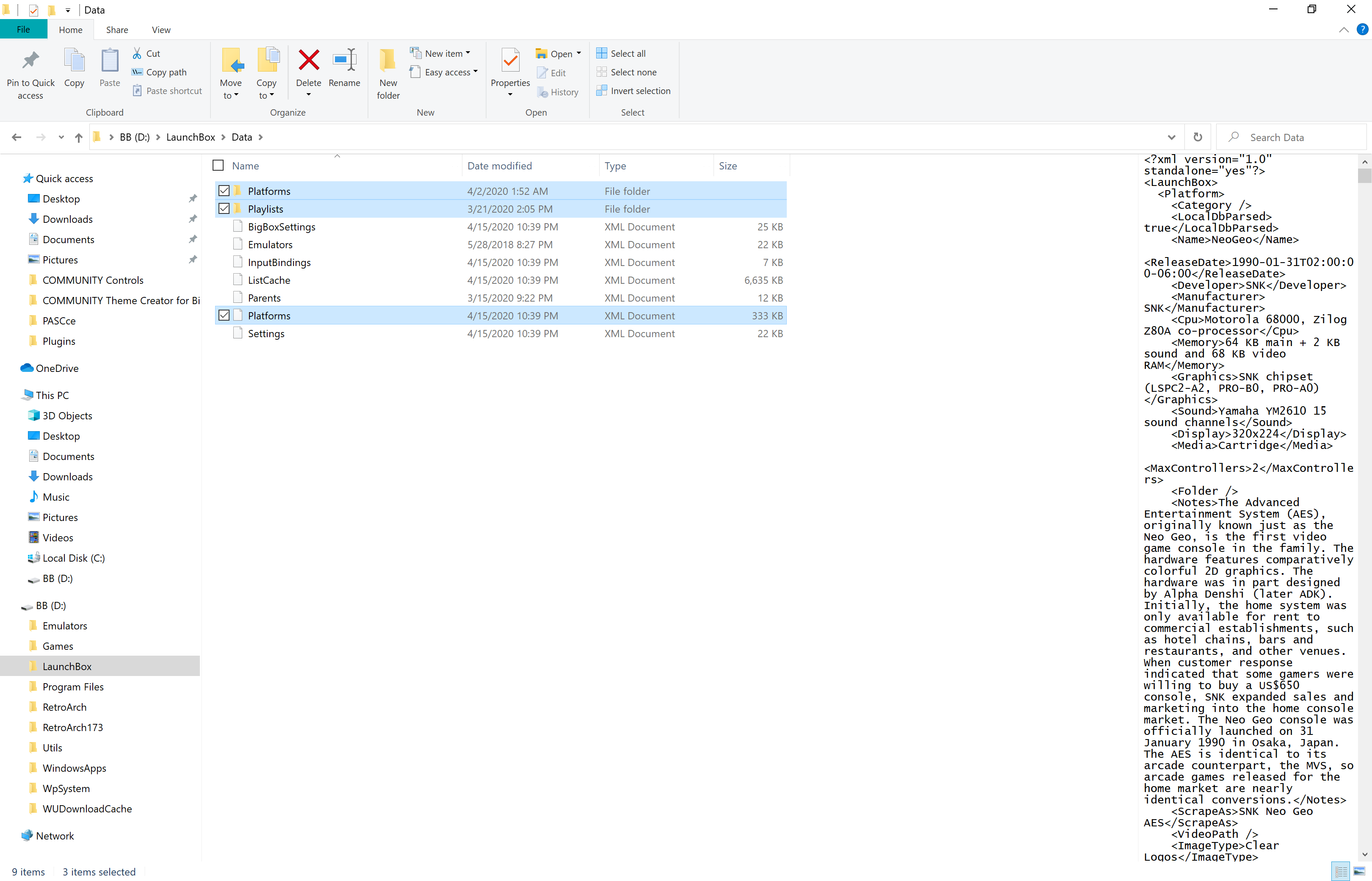The image size is (1372, 881).
Task: Open COMMUNITY Controls in Quick access
Action: tap(93, 280)
